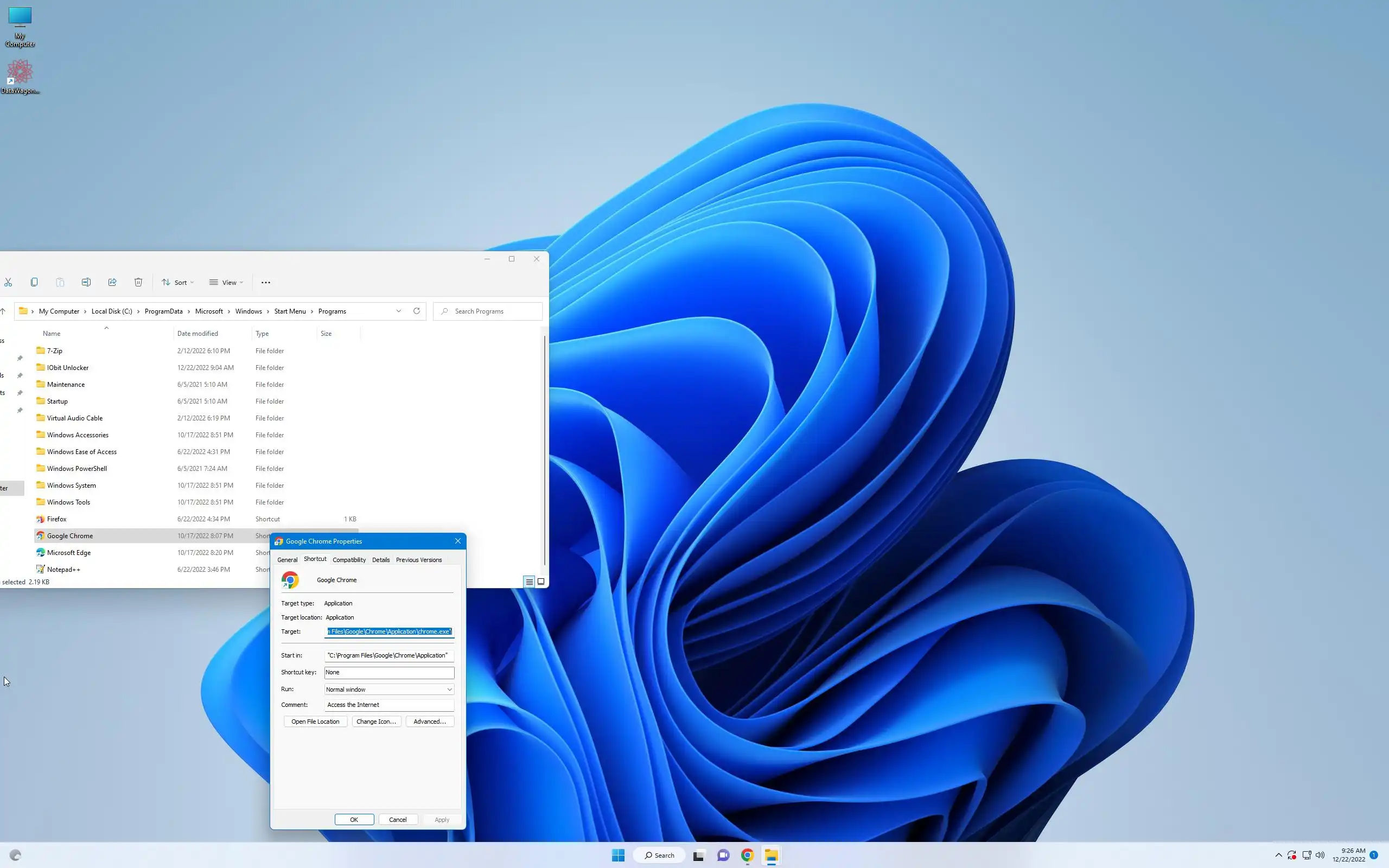Click the Open File Location button
The image size is (1389, 868).
click(315, 722)
